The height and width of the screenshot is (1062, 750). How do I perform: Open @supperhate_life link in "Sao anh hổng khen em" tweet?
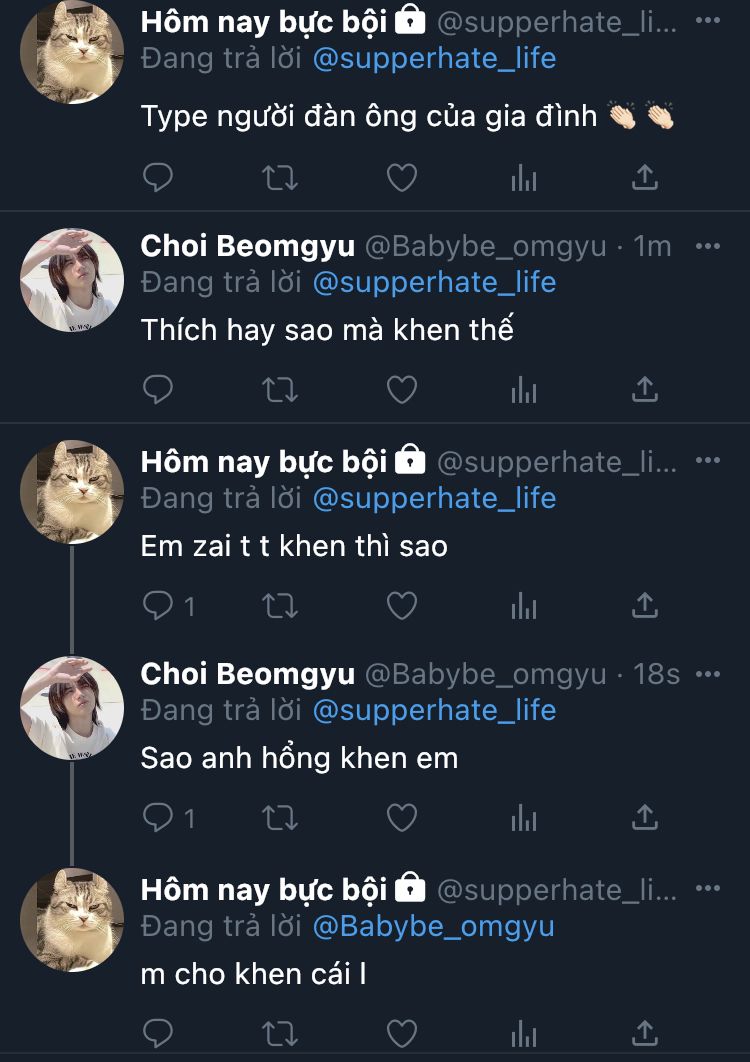pyautogui.click(x=434, y=710)
